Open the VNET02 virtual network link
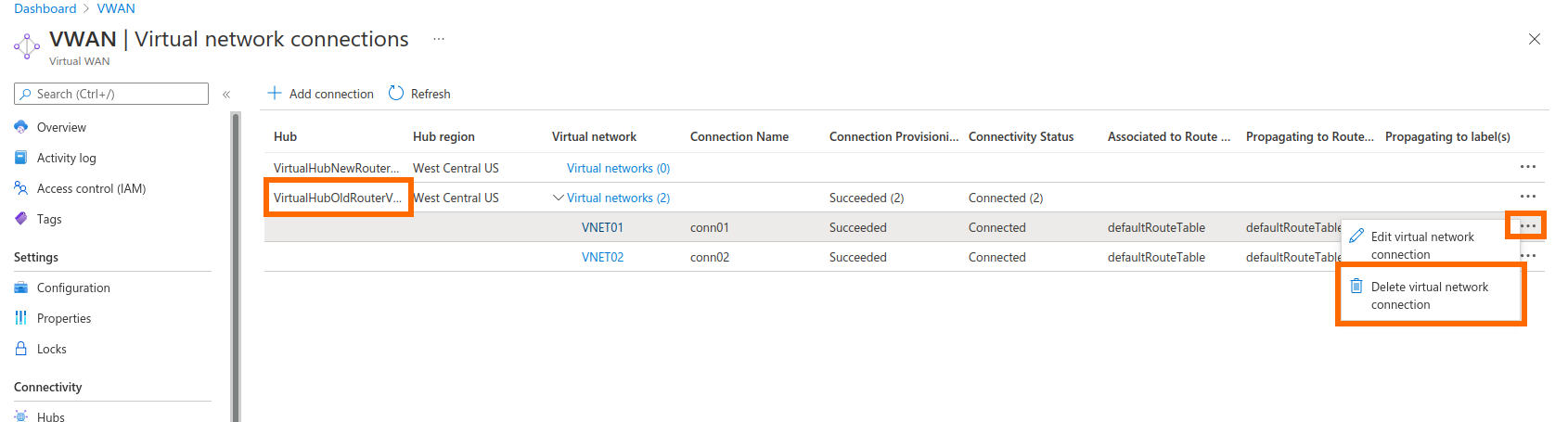The width and height of the screenshot is (1568, 422). coord(602,258)
